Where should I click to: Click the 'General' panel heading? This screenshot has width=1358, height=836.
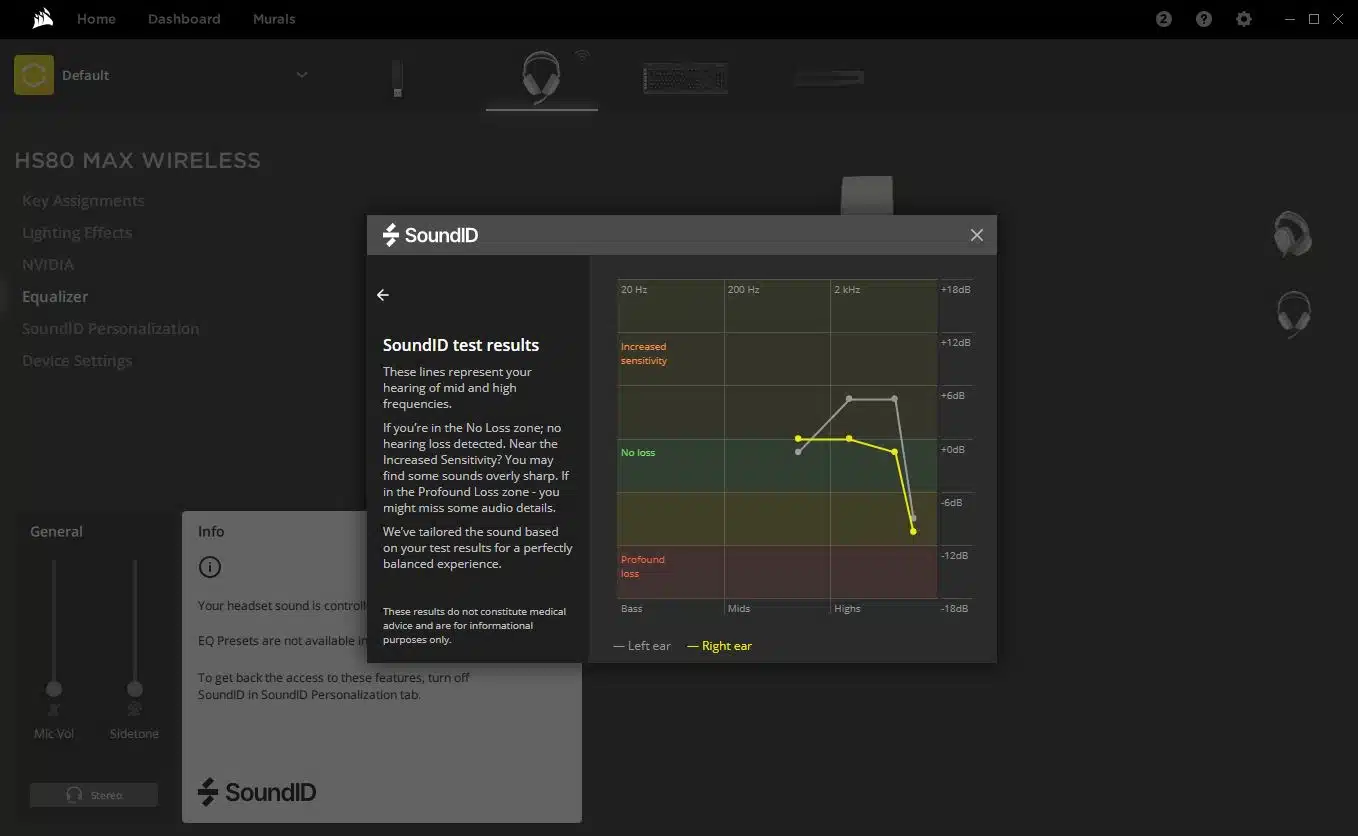click(x=56, y=532)
